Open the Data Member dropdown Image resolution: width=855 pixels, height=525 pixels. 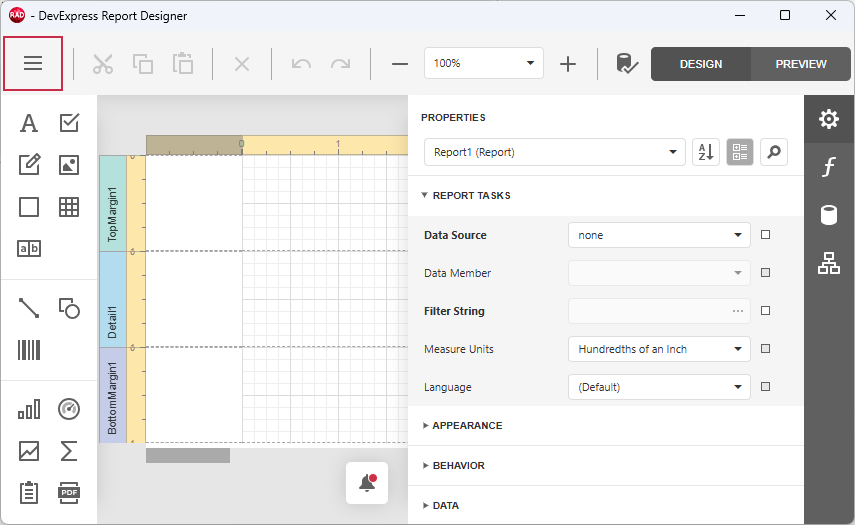point(659,273)
